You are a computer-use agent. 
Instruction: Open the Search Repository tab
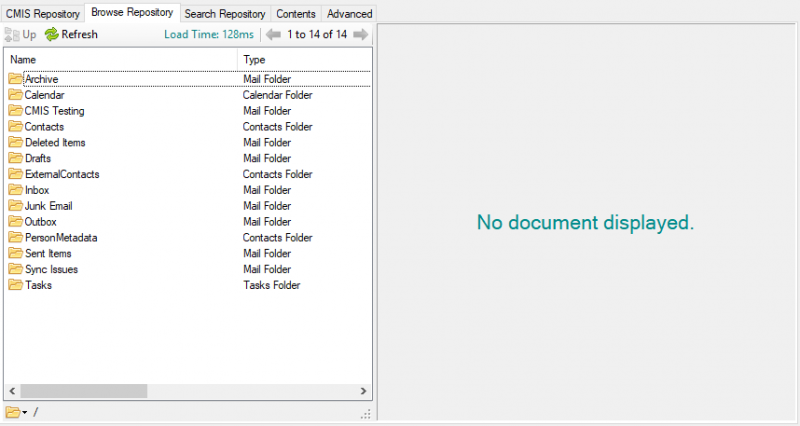(x=225, y=14)
